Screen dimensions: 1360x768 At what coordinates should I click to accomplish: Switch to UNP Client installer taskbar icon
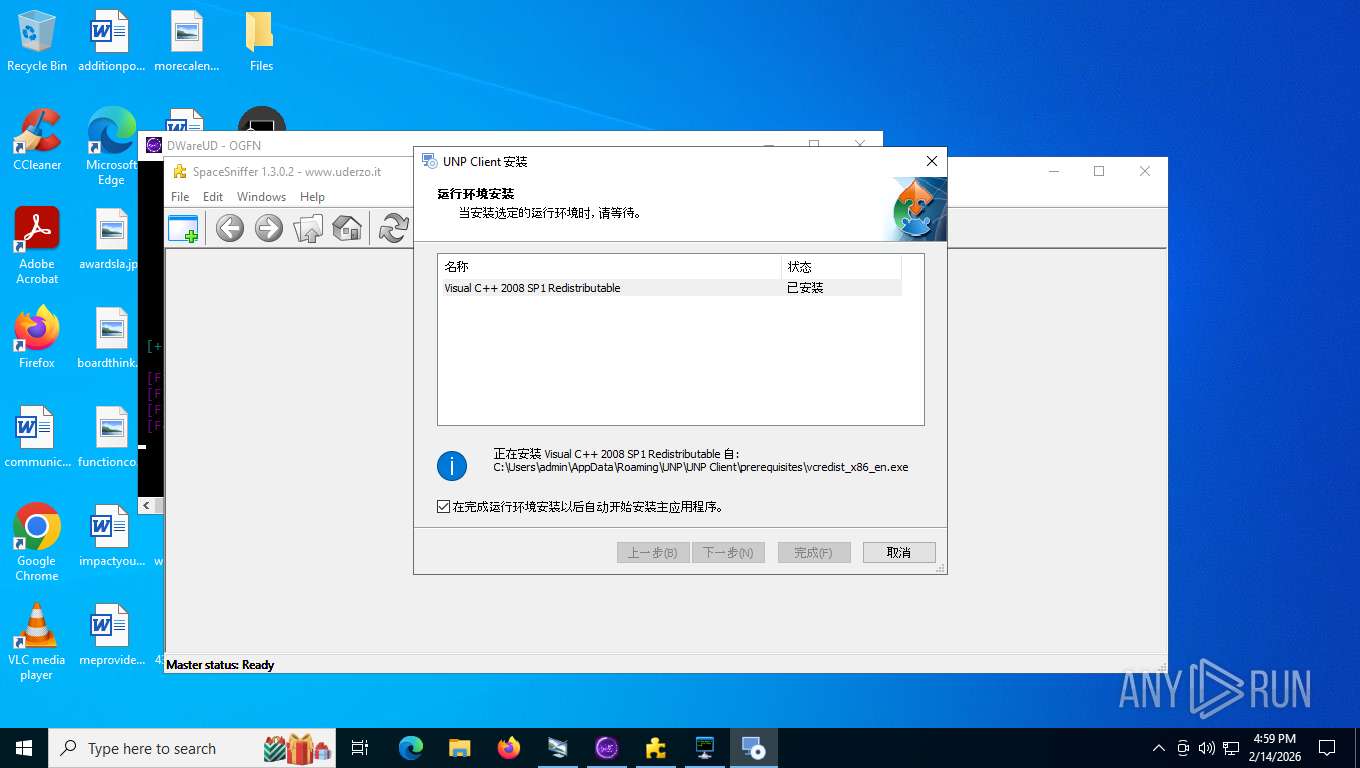click(754, 748)
